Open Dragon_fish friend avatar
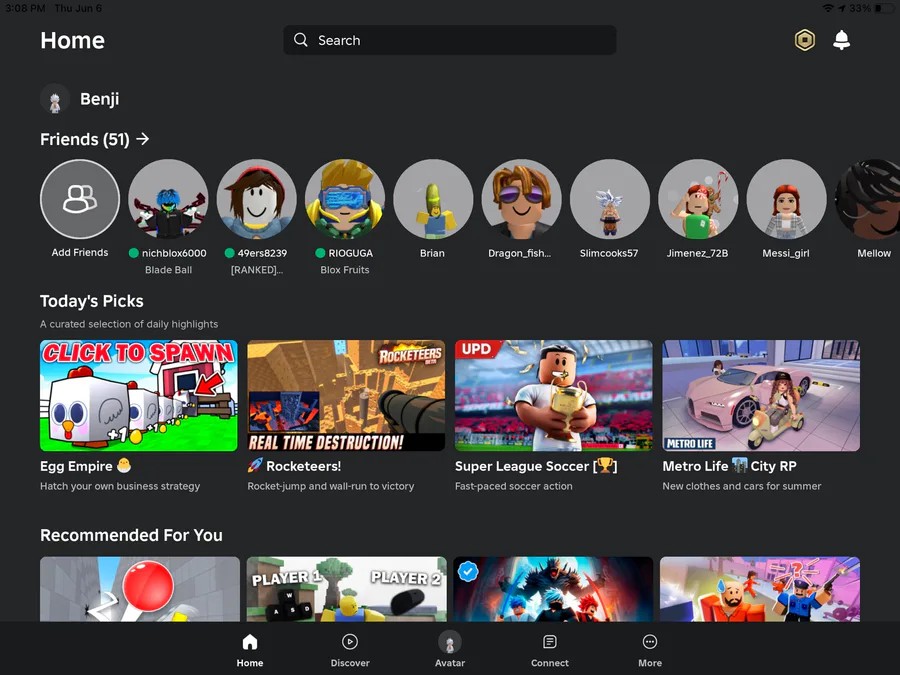This screenshot has width=900, height=675. tap(522, 199)
